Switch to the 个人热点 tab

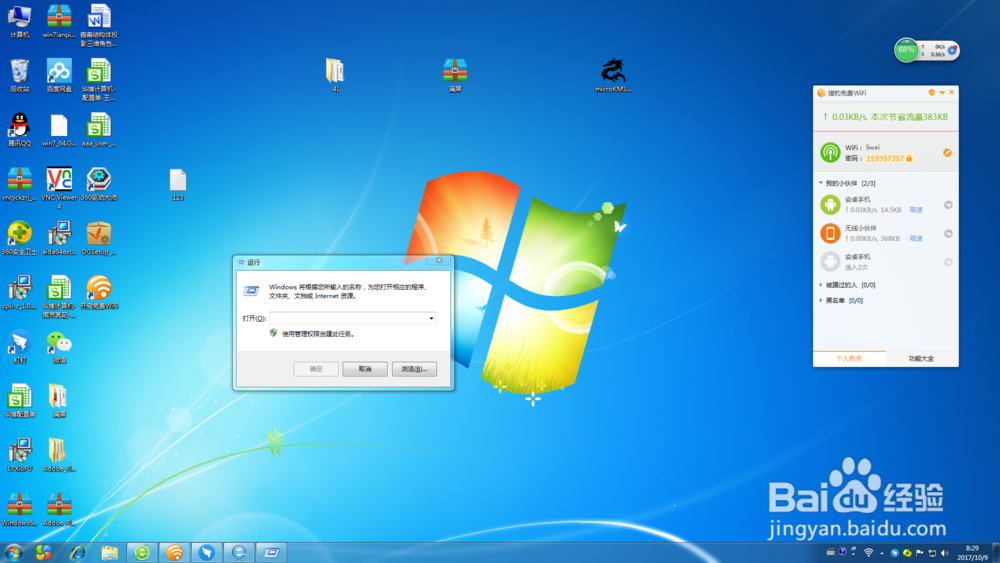point(849,359)
